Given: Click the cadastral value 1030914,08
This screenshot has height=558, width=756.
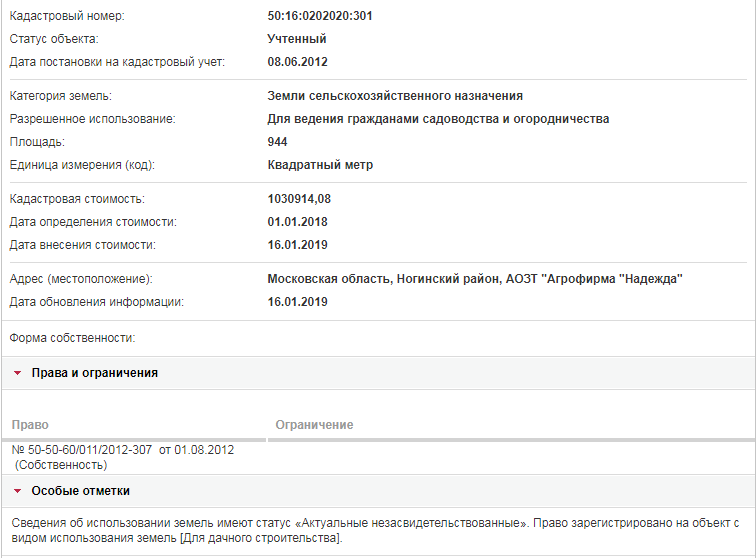Looking at the screenshot, I should pyautogui.click(x=299, y=199).
